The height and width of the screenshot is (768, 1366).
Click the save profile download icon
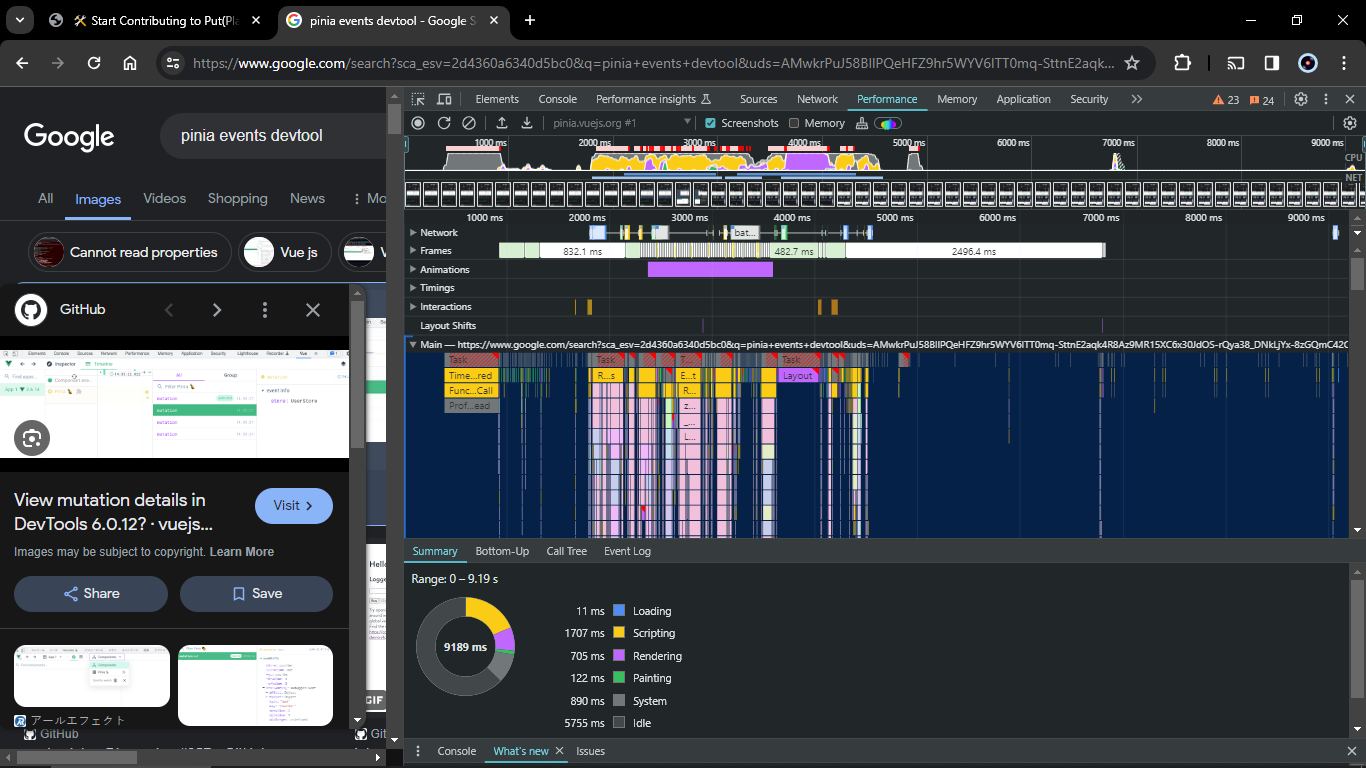tap(527, 123)
